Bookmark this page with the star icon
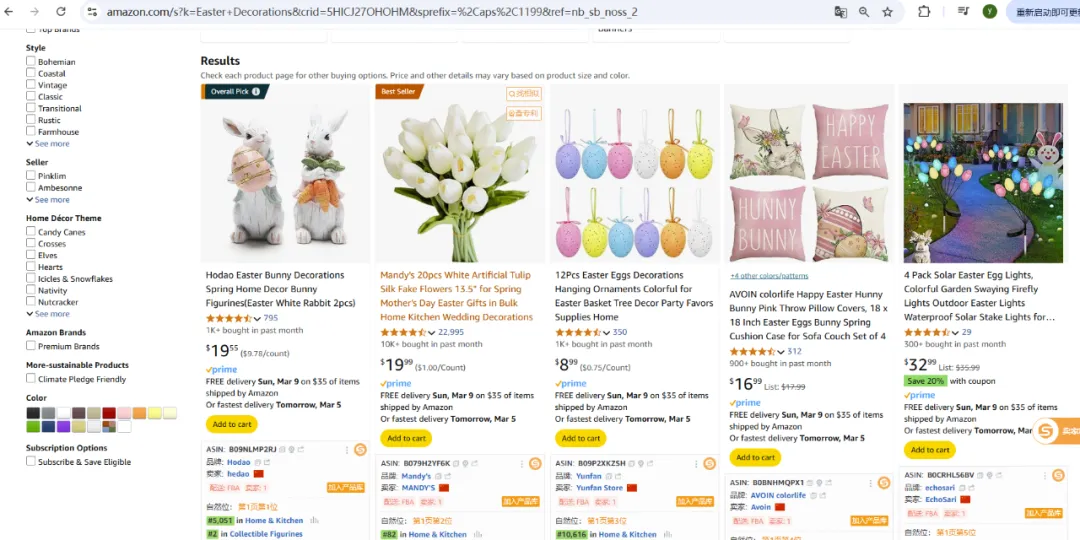The width and height of the screenshot is (1080, 540). click(x=887, y=11)
